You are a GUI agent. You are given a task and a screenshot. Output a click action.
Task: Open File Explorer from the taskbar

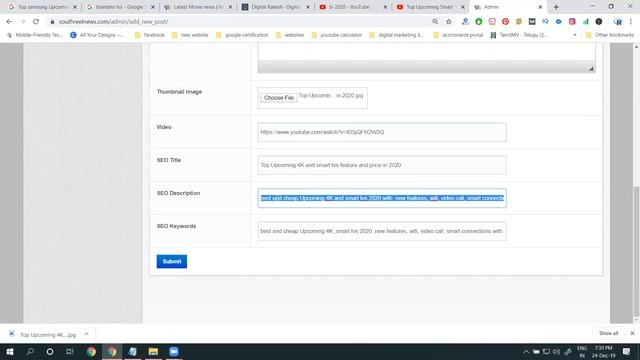153,351
